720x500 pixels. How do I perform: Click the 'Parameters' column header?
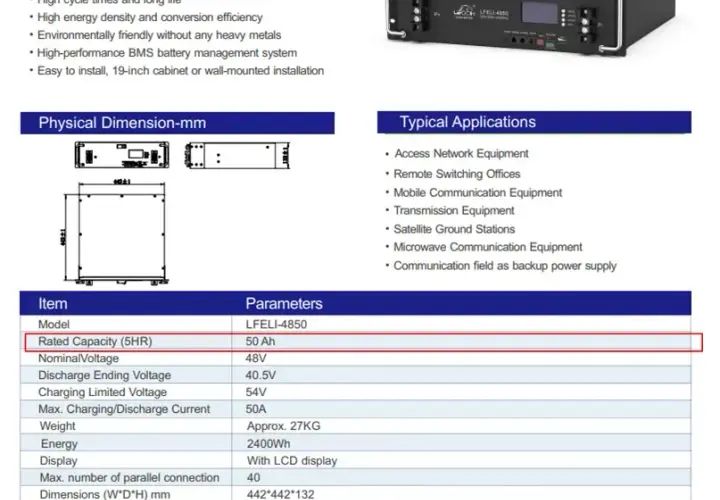click(284, 303)
